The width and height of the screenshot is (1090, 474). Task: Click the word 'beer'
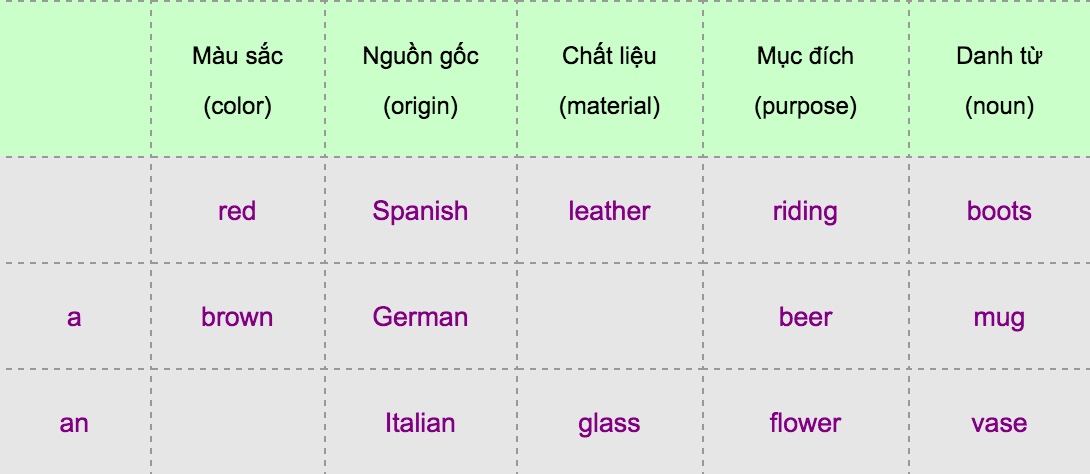point(805,317)
